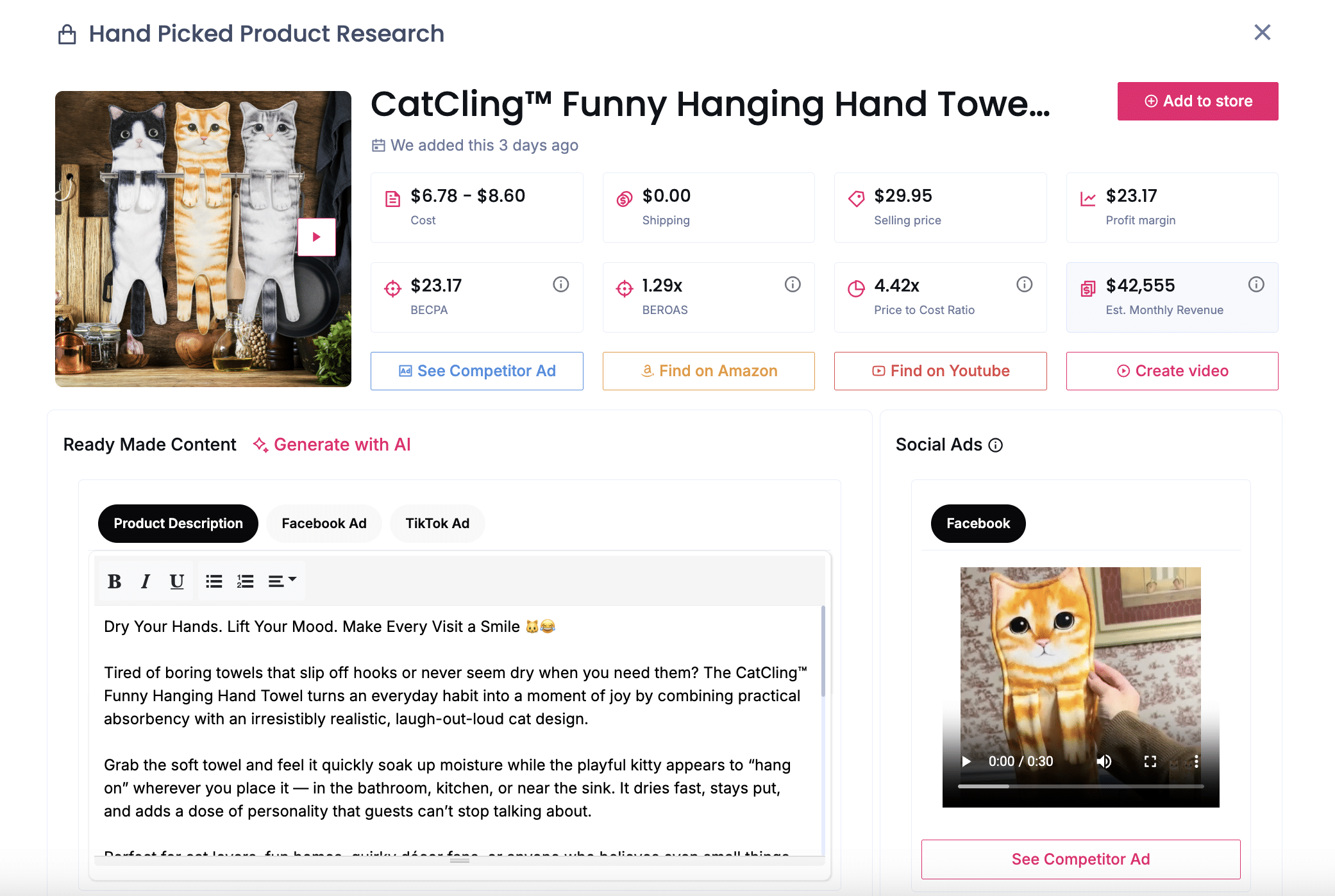1335x896 pixels.
Task: Seek on the video progress bar
Action: 1080,786
